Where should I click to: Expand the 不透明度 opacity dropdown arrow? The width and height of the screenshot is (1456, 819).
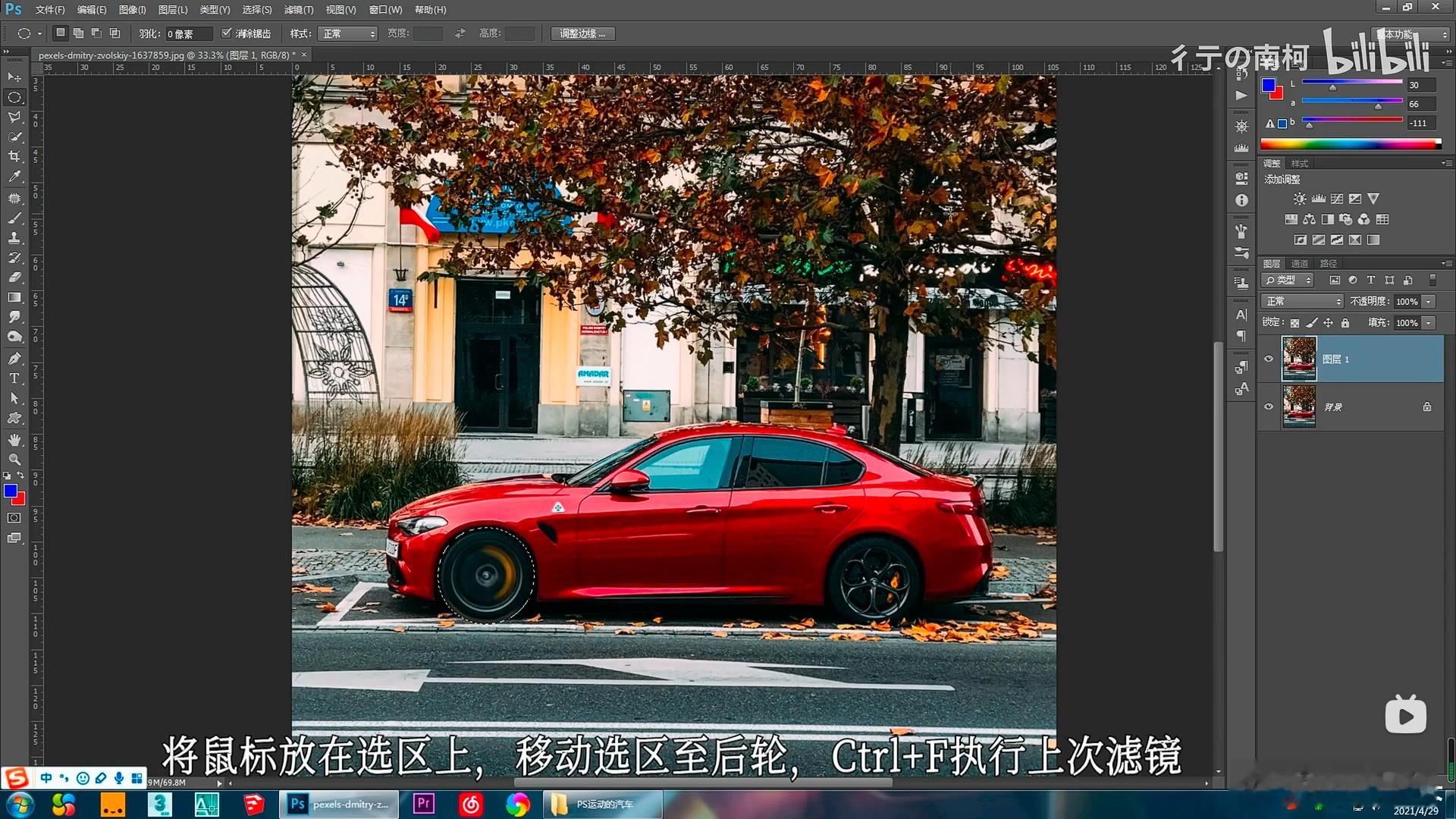[x=1429, y=301]
